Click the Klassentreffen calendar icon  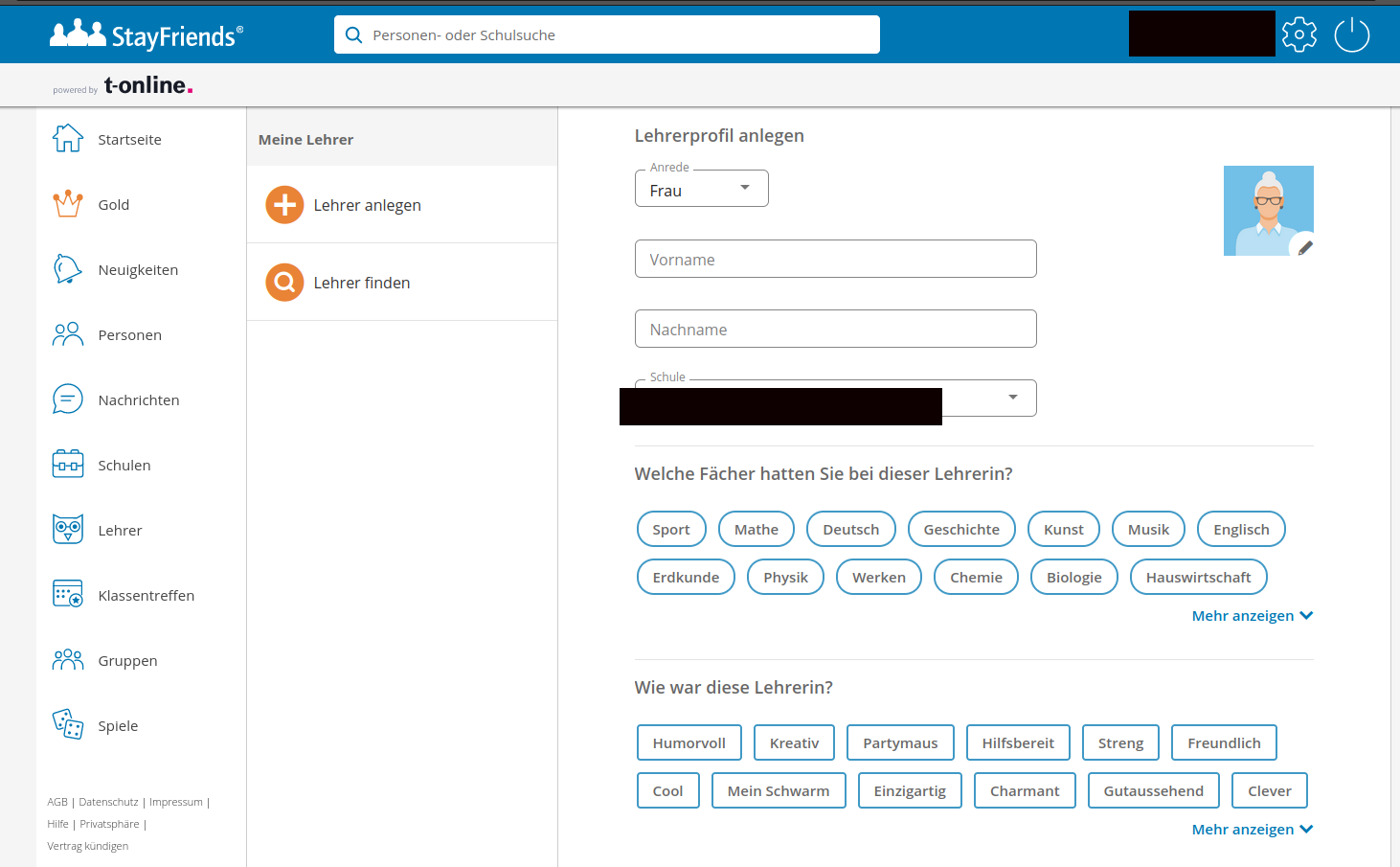point(68,595)
